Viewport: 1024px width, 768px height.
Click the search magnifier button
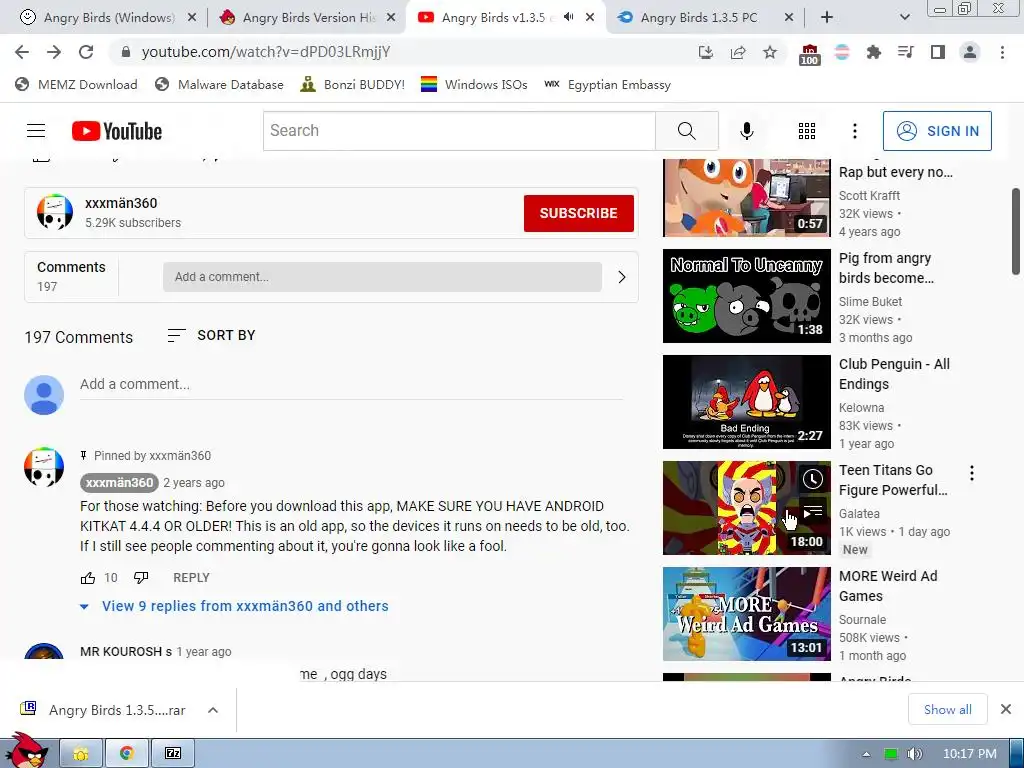coord(686,131)
